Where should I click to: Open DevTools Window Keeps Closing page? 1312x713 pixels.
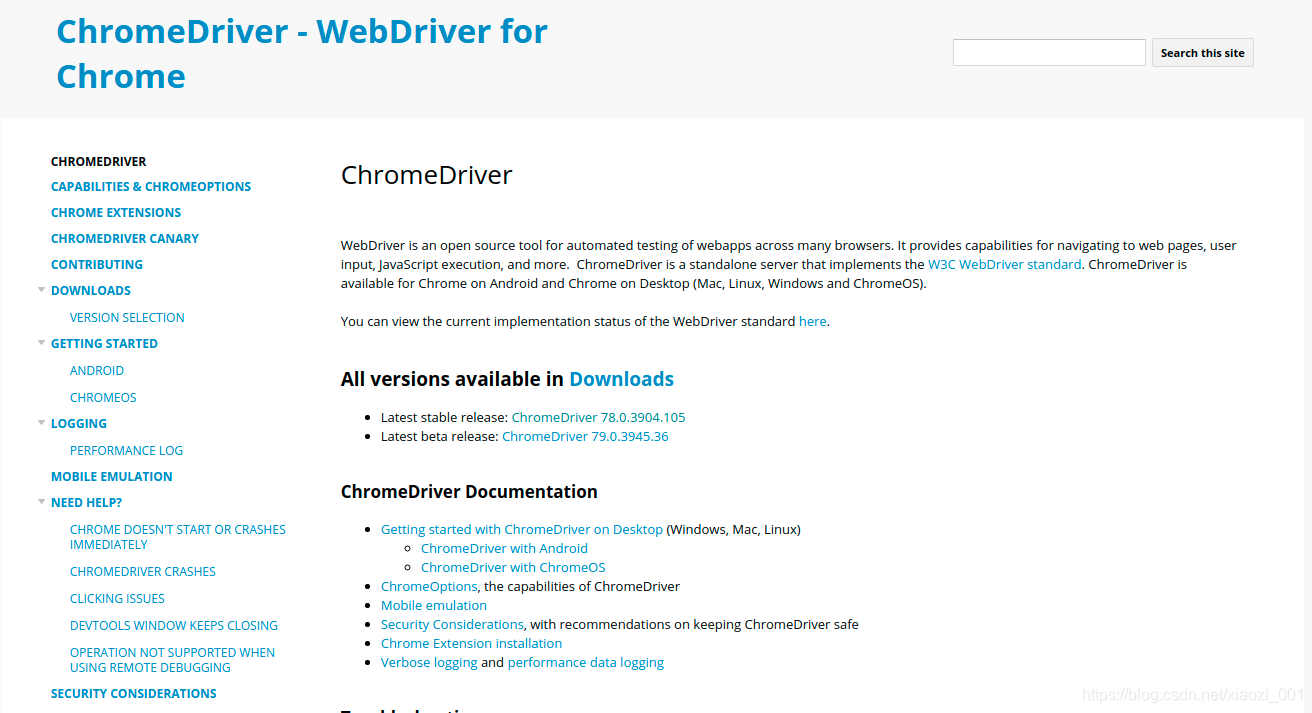(x=174, y=626)
